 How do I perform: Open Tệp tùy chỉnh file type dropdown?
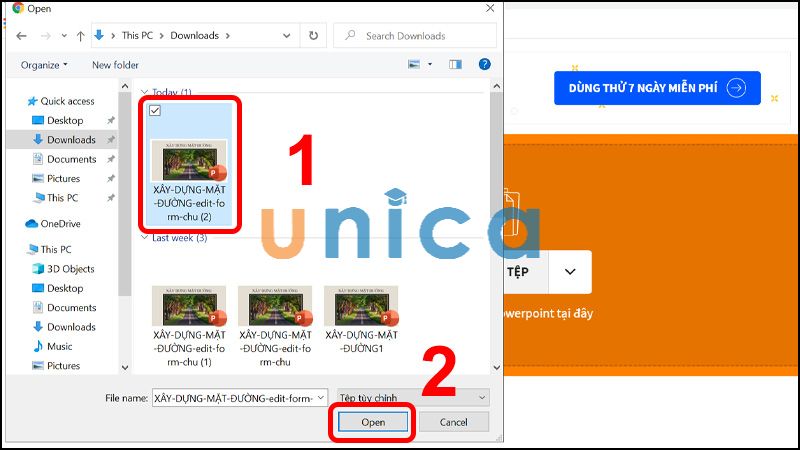[x=413, y=397]
